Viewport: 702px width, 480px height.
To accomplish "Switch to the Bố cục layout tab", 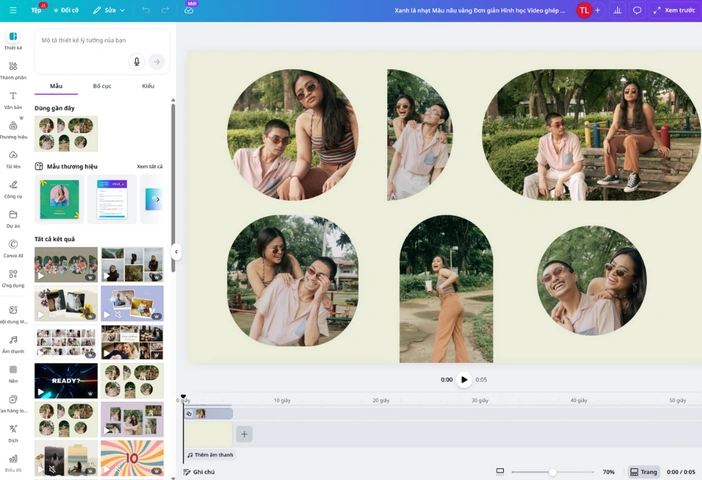I will [102, 86].
